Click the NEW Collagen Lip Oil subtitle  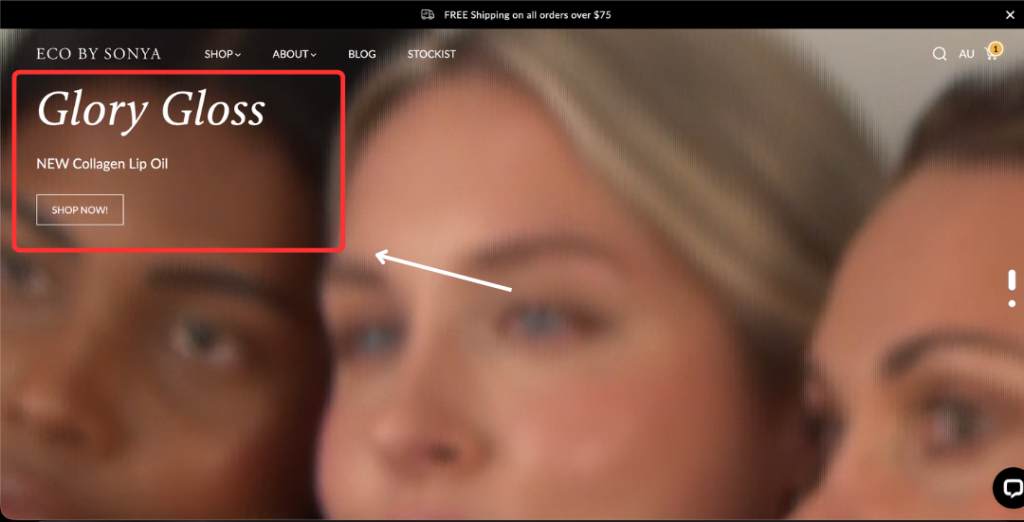(x=102, y=163)
